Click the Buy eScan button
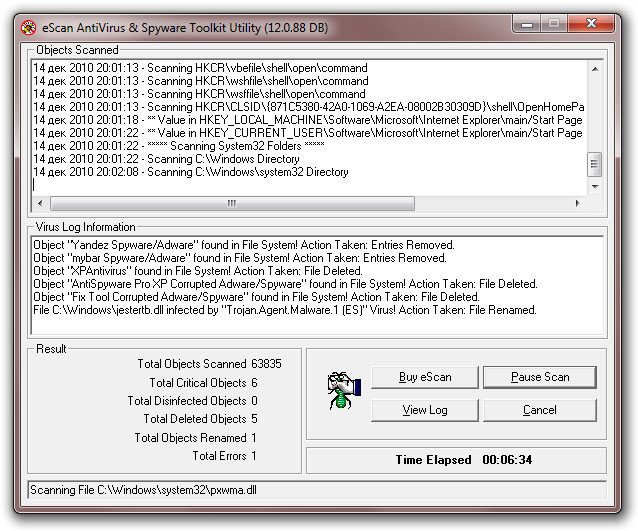This screenshot has height=531, width=638. [425, 377]
